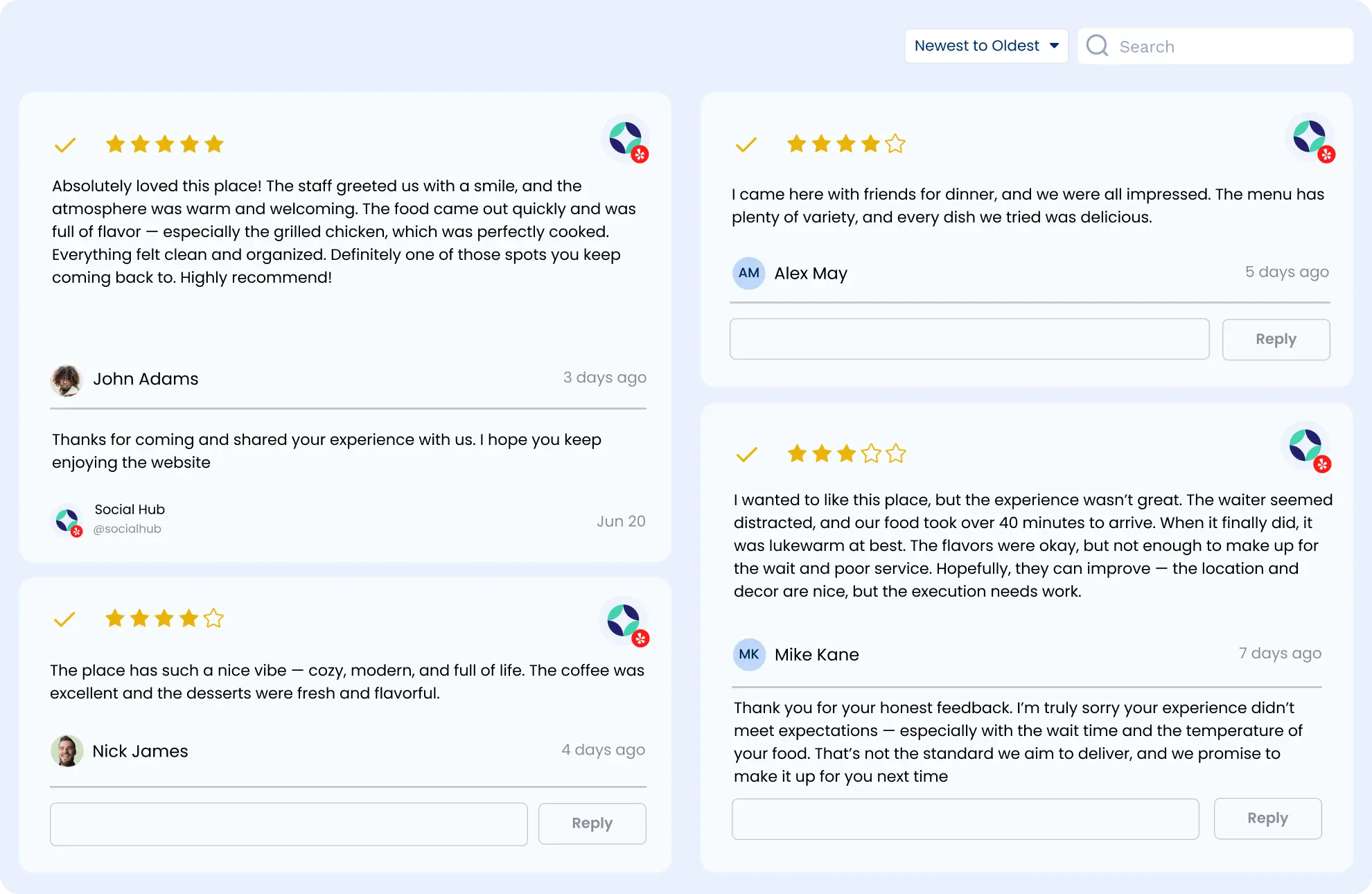Click Reply on Nick James's review
The width and height of the screenshot is (1372, 894).
click(x=592, y=823)
